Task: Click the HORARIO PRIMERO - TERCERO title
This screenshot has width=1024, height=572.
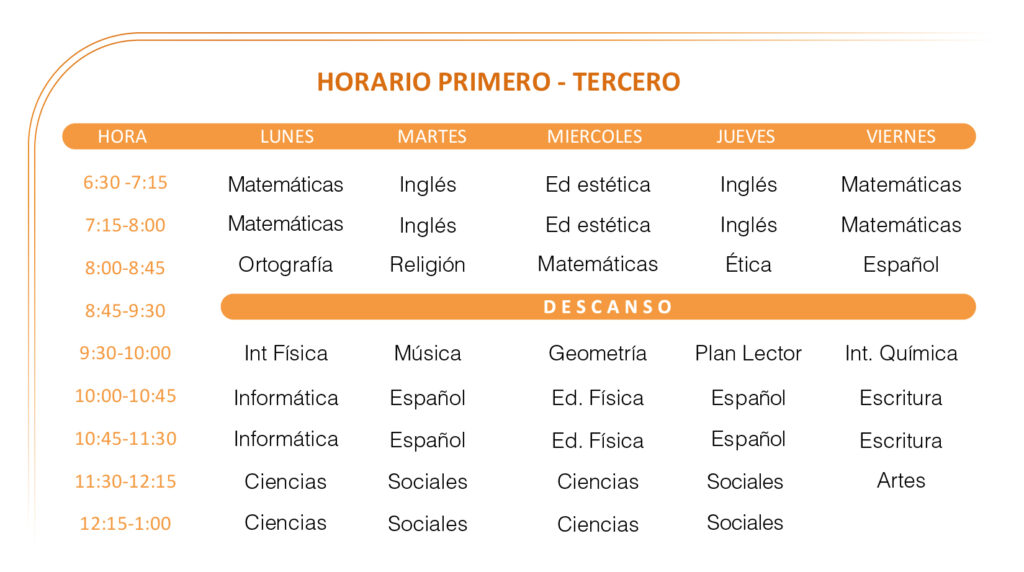Action: 498,82
